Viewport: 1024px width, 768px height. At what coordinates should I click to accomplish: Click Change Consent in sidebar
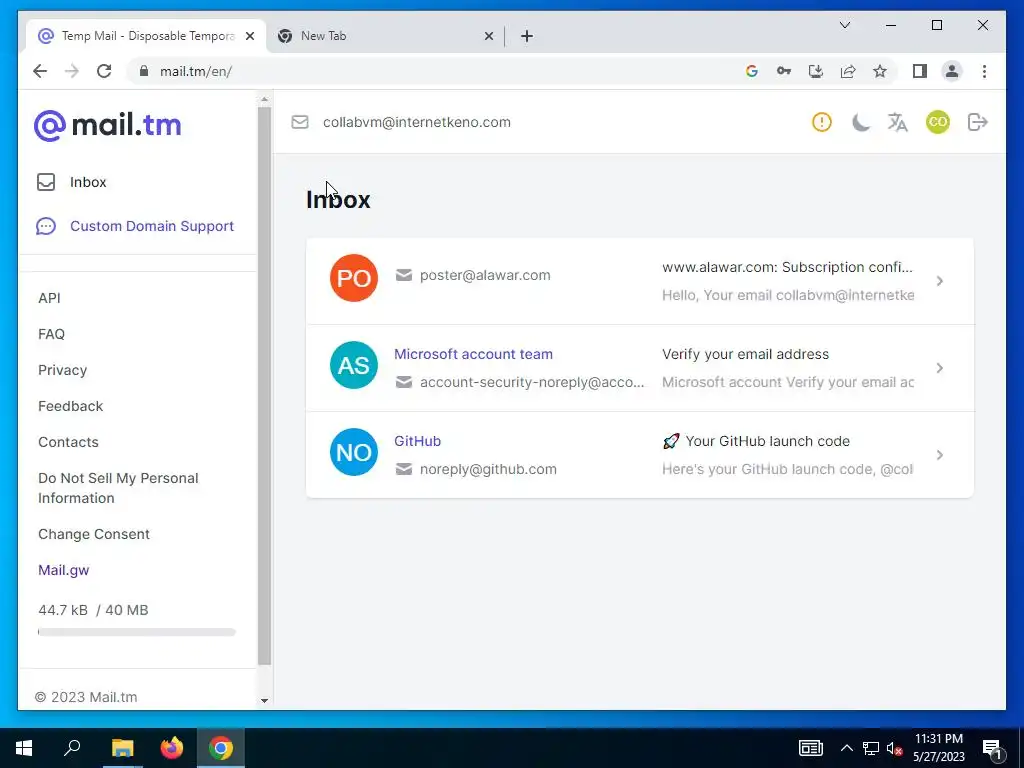[94, 534]
